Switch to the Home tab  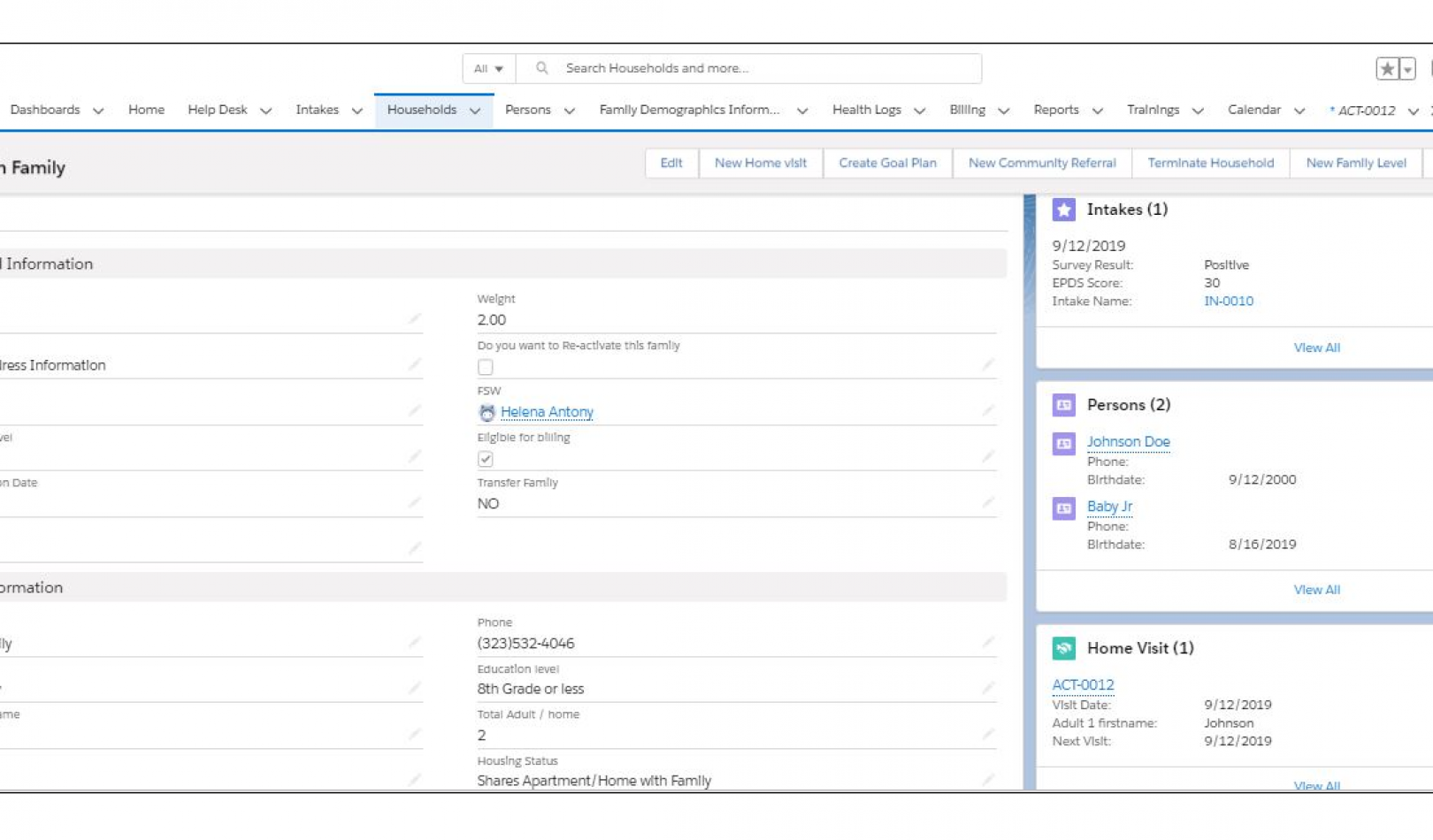[x=146, y=110]
